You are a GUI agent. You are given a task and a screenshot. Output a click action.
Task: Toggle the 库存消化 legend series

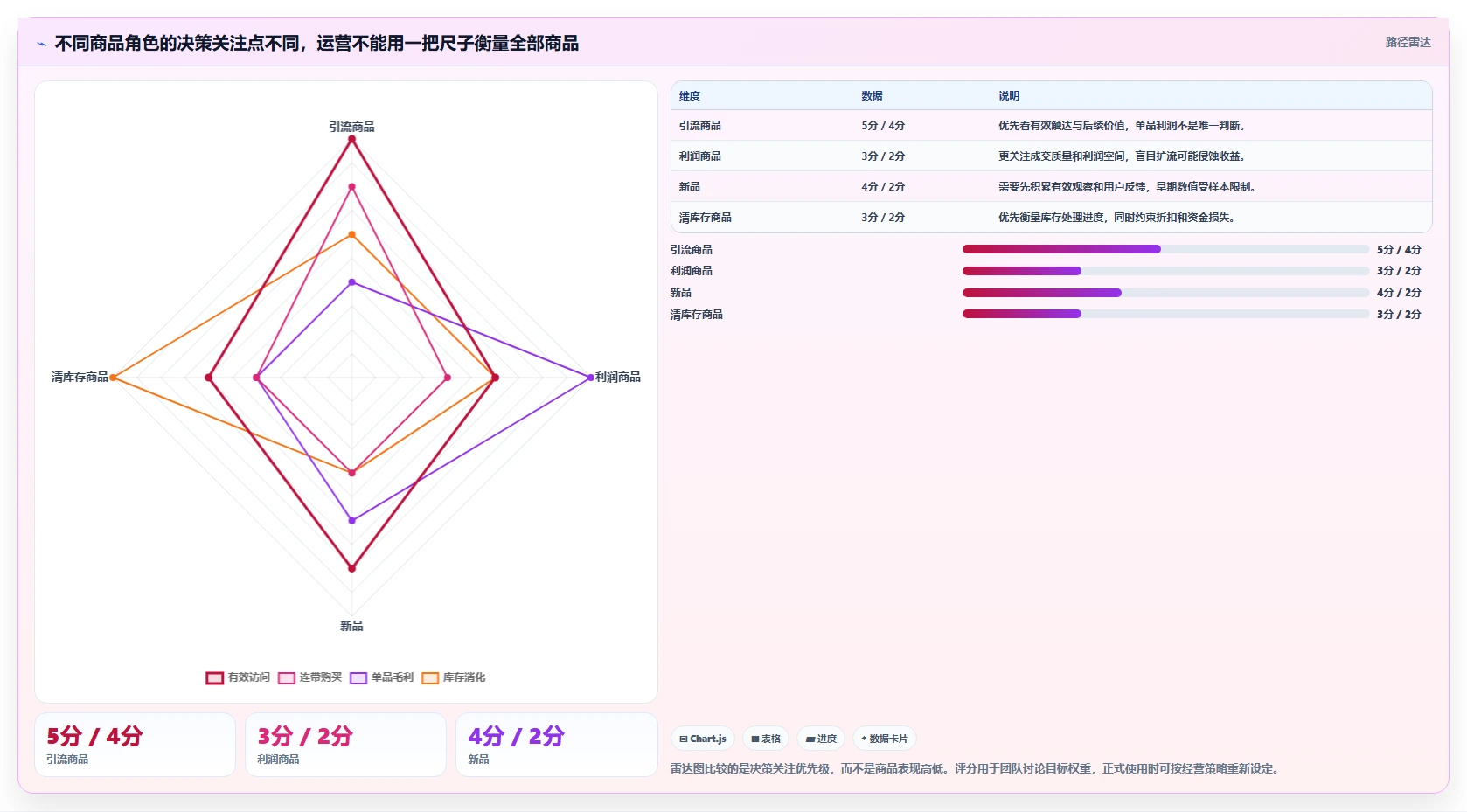coord(454,677)
